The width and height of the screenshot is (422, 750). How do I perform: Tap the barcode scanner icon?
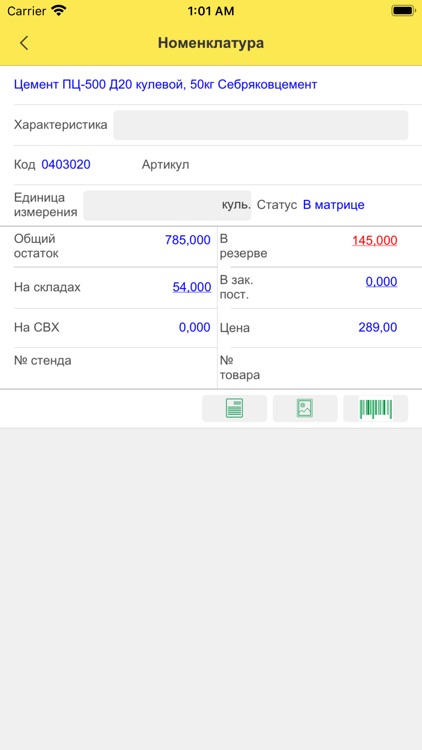click(376, 408)
